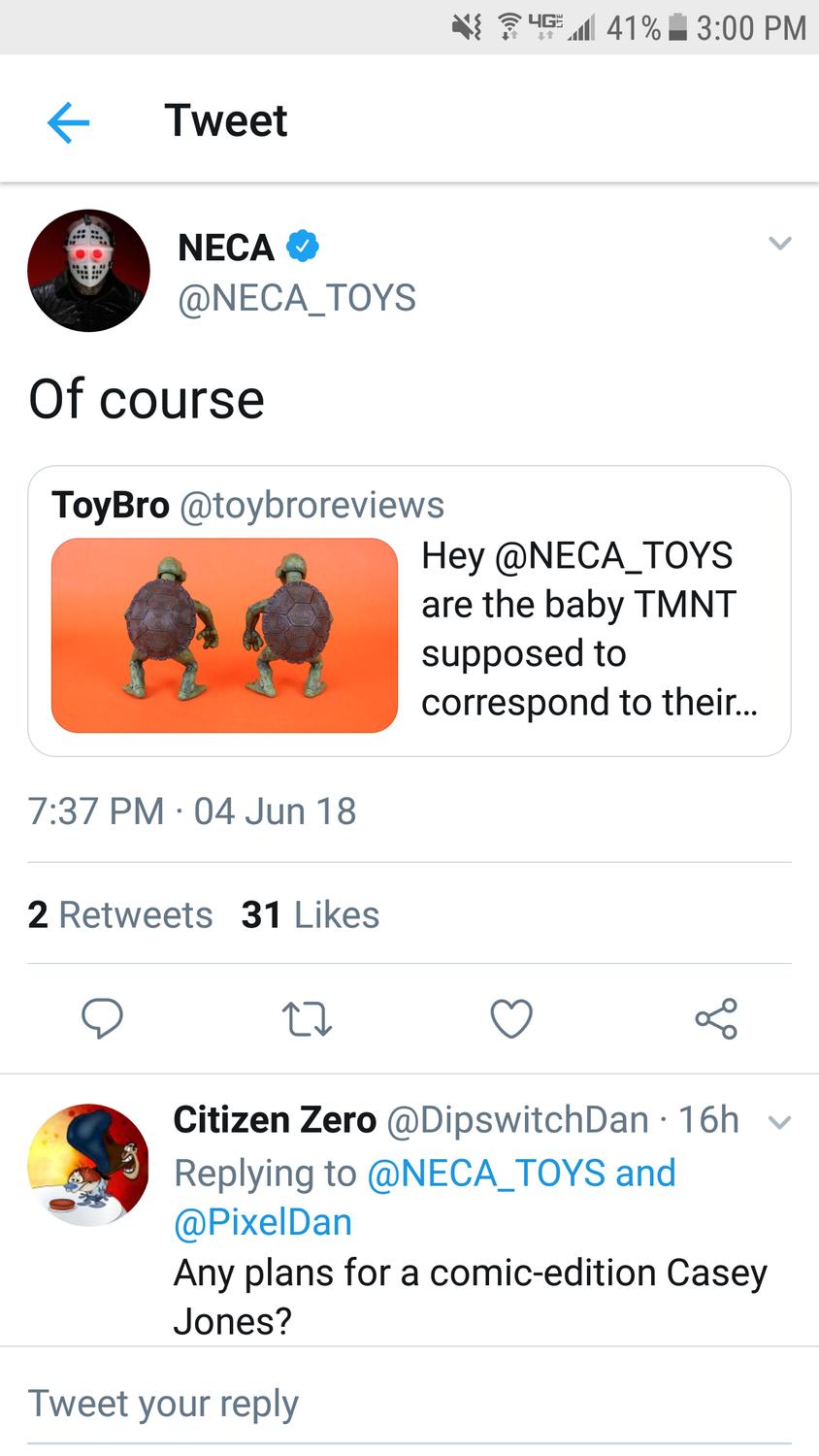The width and height of the screenshot is (819, 1456).
Task: Expand Citizen Zero reply options chevron
Action: (x=779, y=1123)
